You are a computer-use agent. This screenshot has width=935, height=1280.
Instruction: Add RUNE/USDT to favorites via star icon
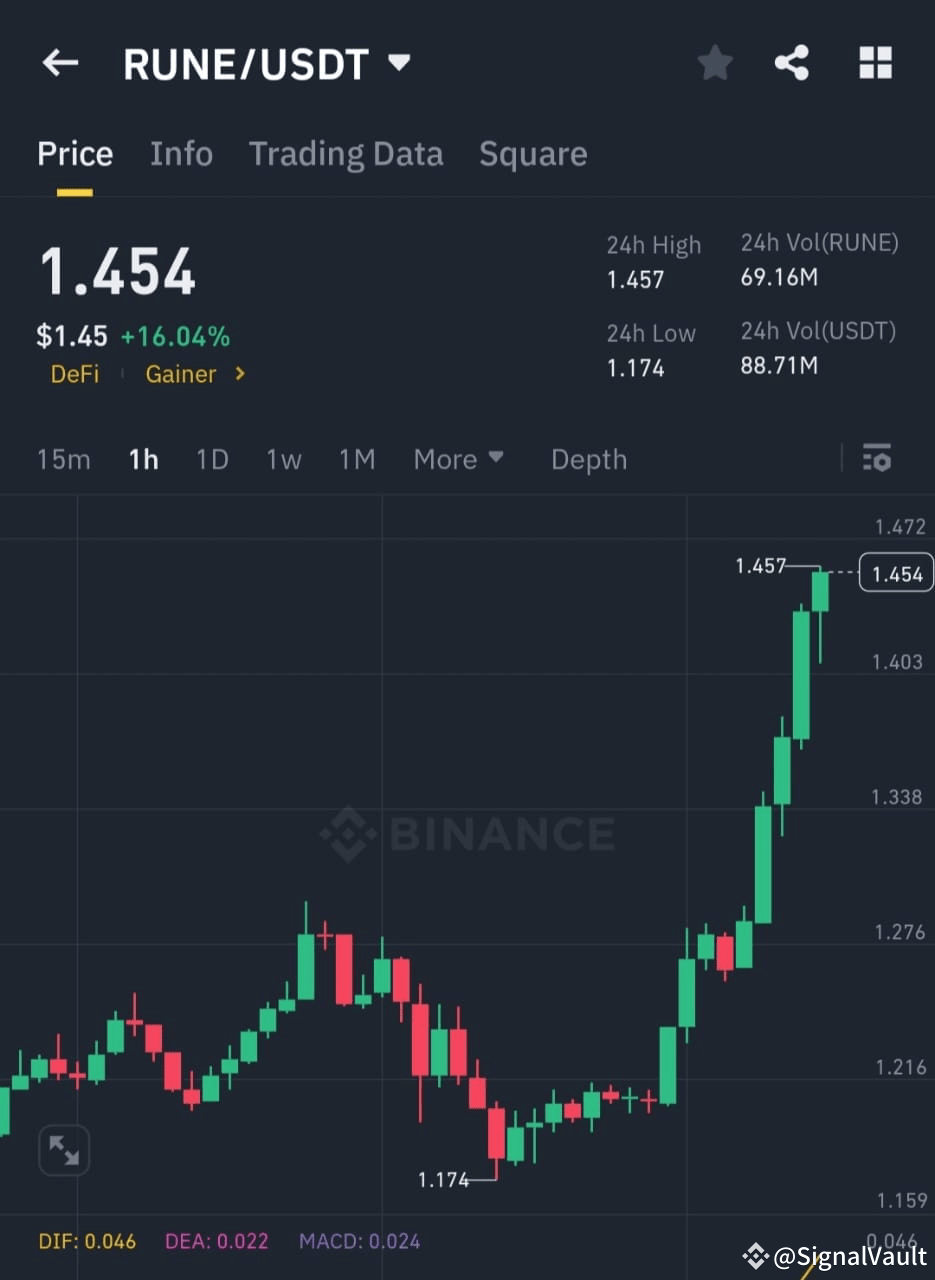point(715,62)
